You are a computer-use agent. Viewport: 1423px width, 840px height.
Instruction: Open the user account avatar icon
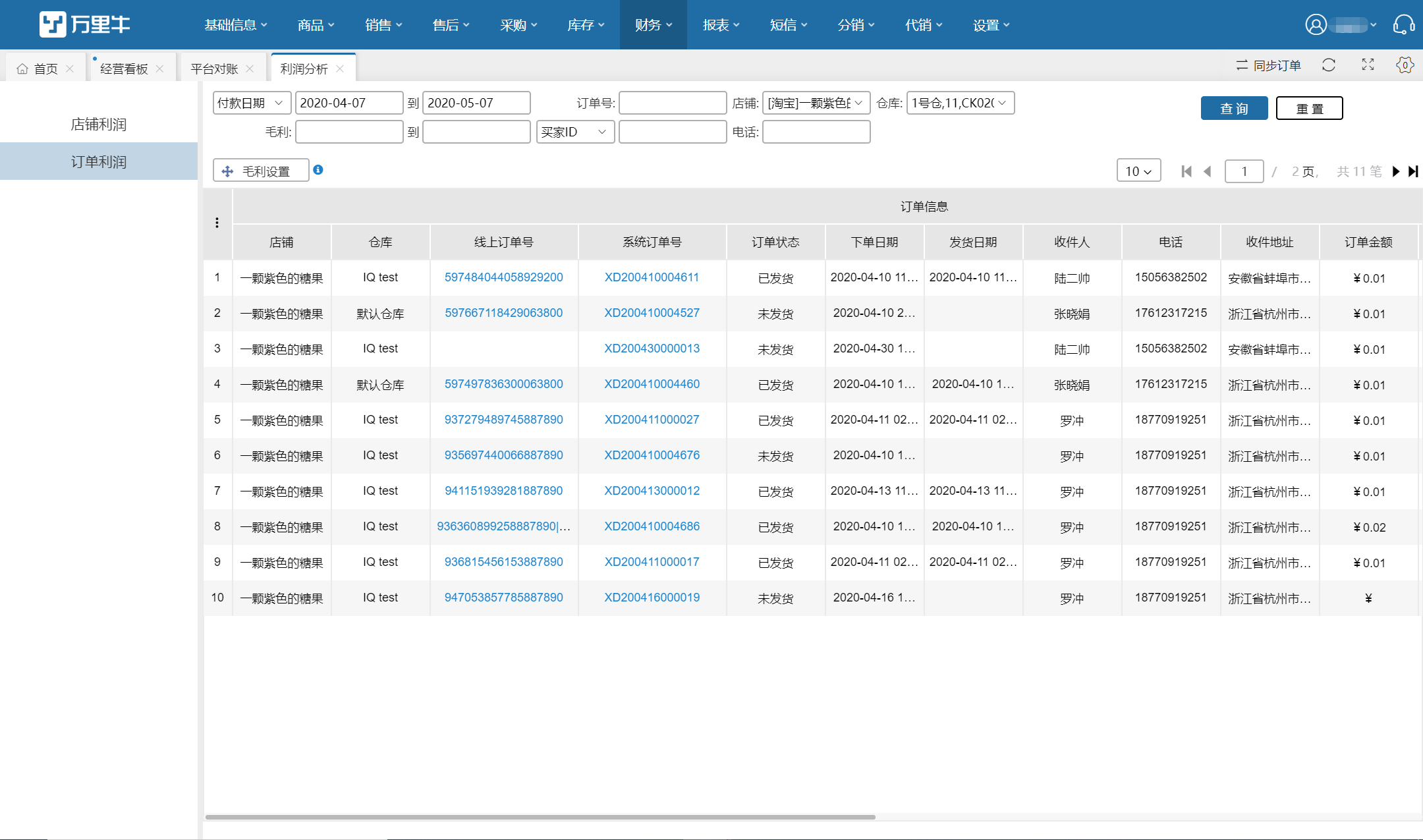coord(1316,25)
